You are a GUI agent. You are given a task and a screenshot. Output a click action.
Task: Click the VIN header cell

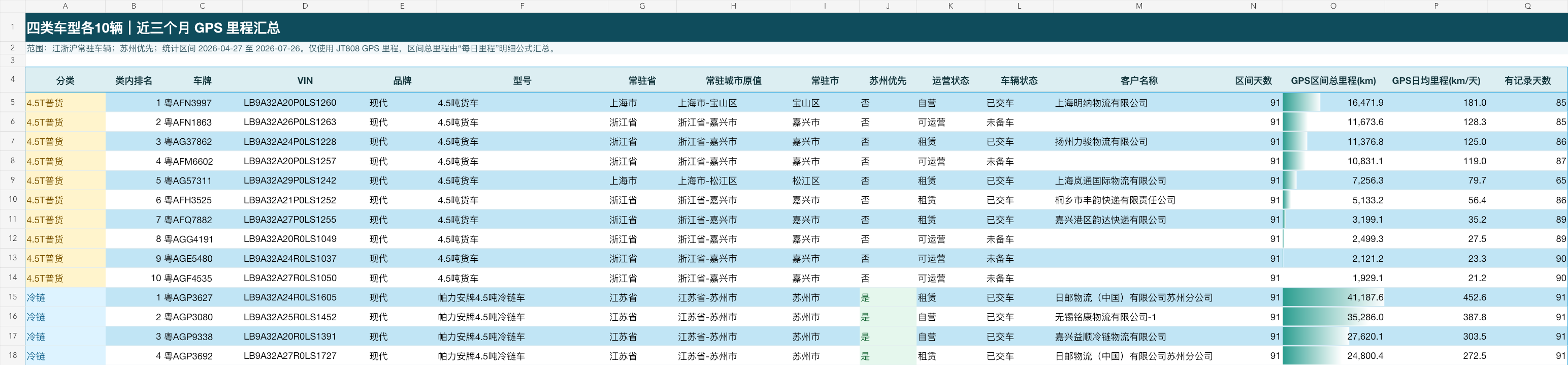pos(305,80)
